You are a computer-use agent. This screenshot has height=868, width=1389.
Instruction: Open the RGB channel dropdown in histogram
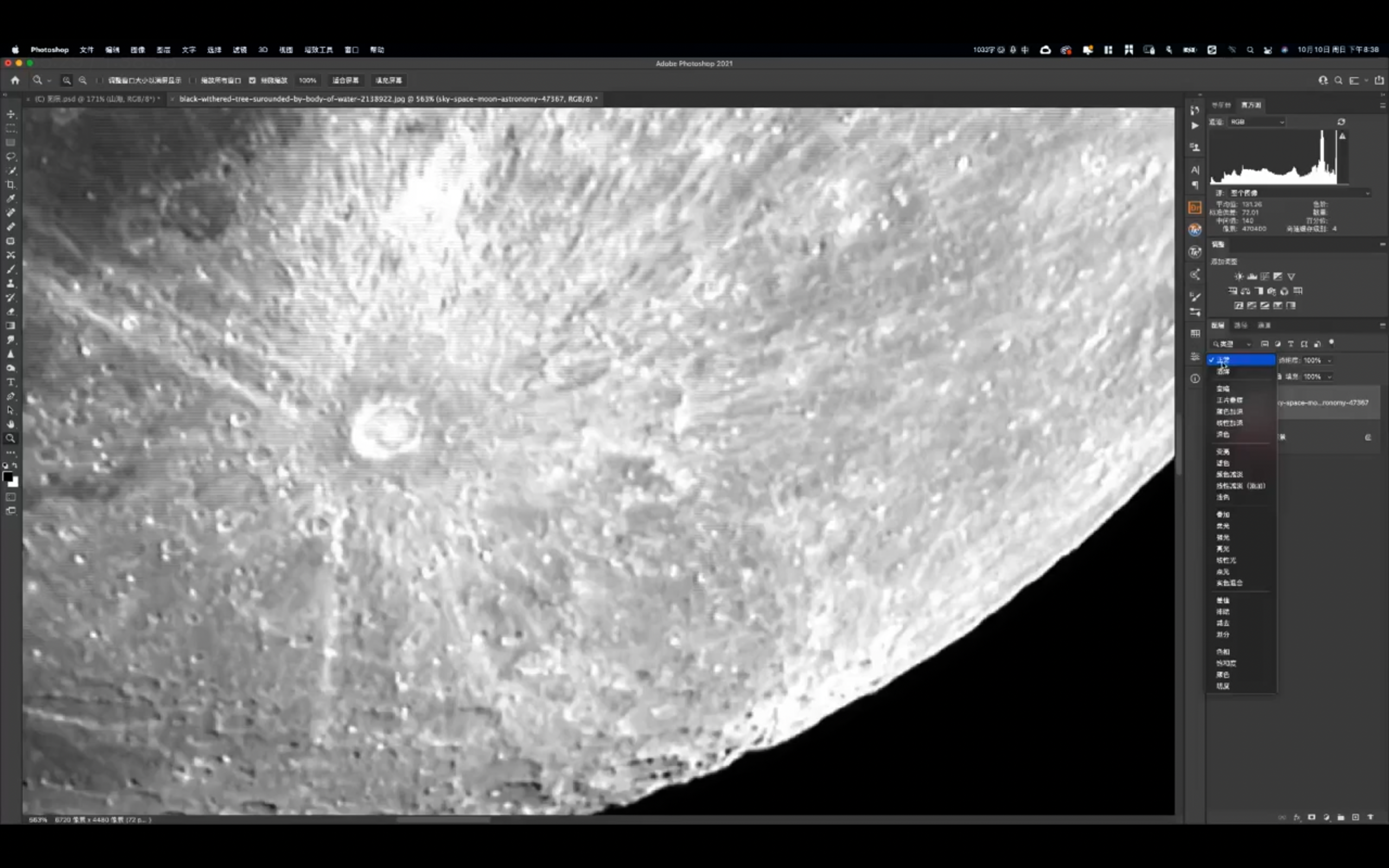pyautogui.click(x=1257, y=122)
